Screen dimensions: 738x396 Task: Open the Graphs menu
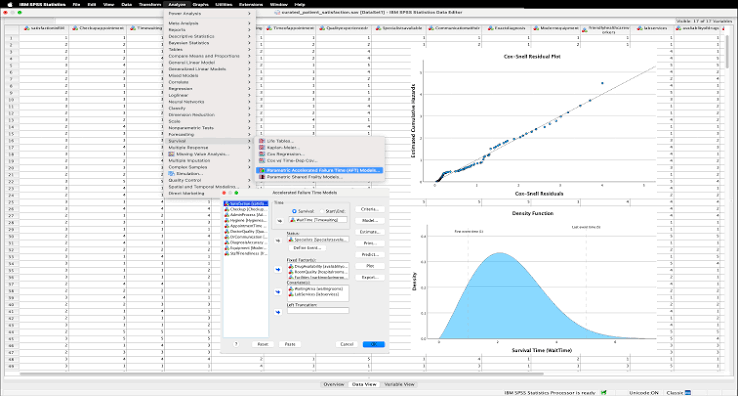(201, 4)
